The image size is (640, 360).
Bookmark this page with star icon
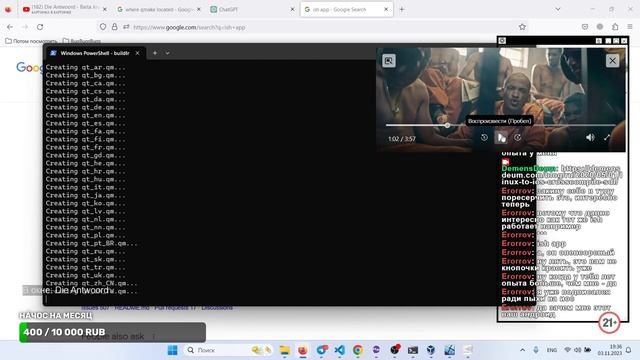pyautogui.click(x=522, y=27)
